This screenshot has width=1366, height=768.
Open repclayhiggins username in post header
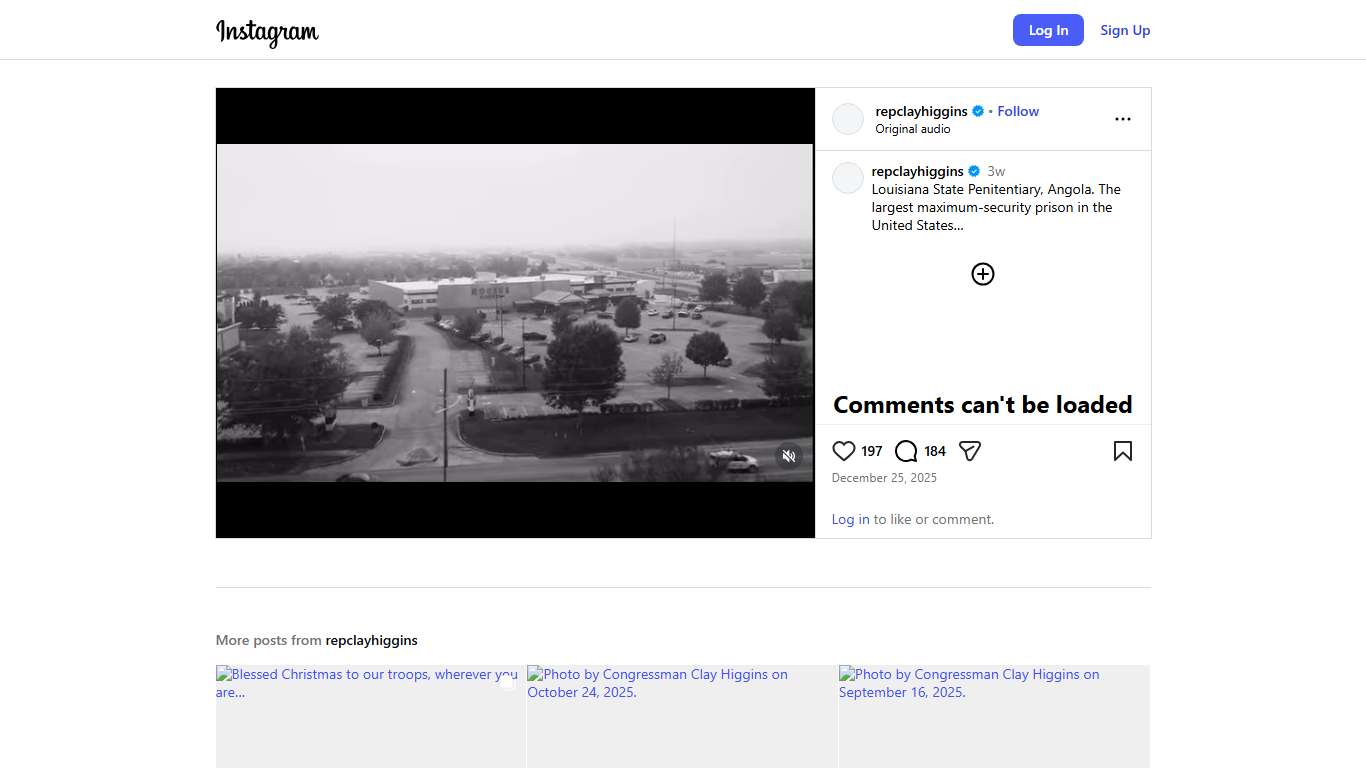tap(921, 111)
